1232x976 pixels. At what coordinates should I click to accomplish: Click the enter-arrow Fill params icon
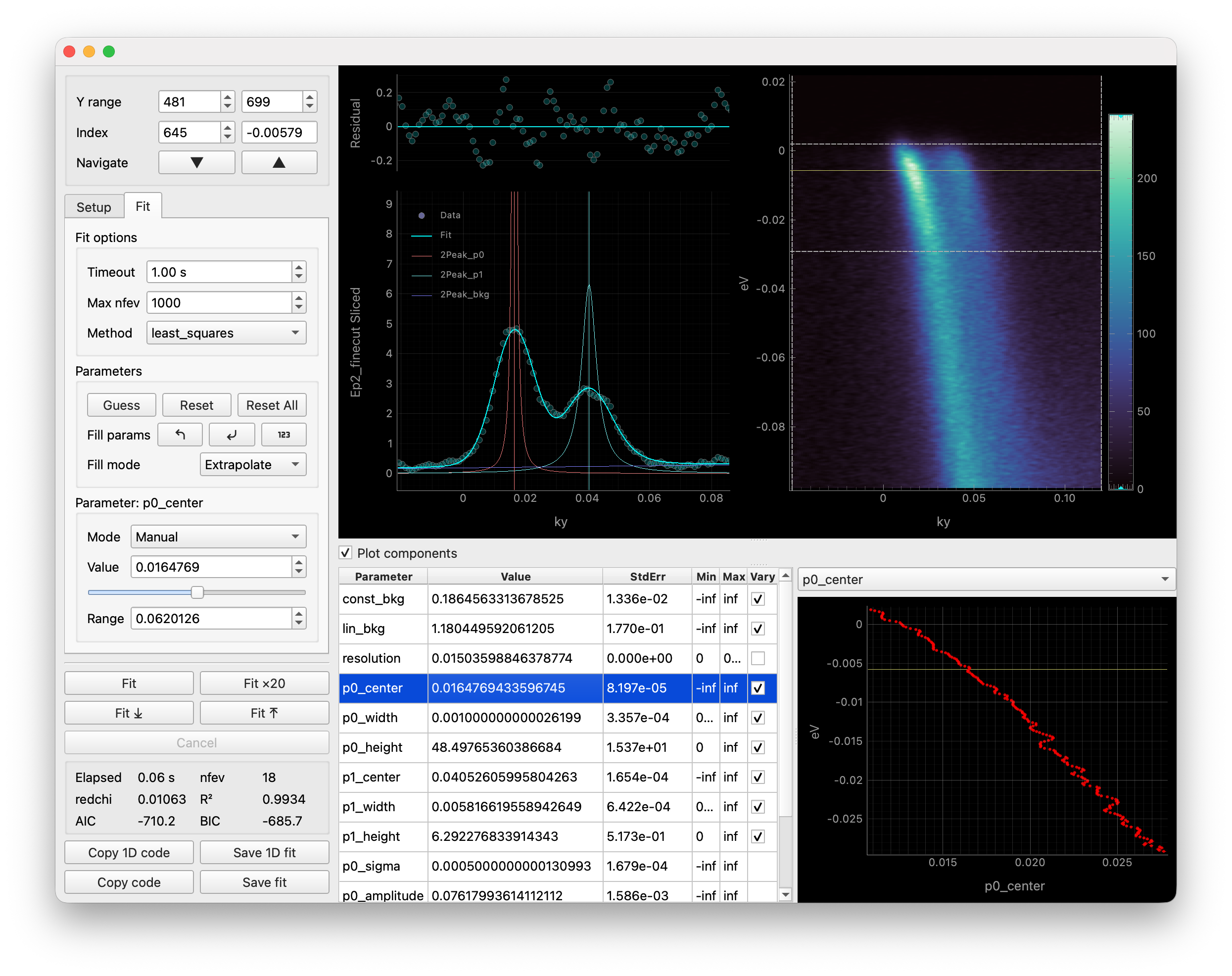[x=232, y=434]
